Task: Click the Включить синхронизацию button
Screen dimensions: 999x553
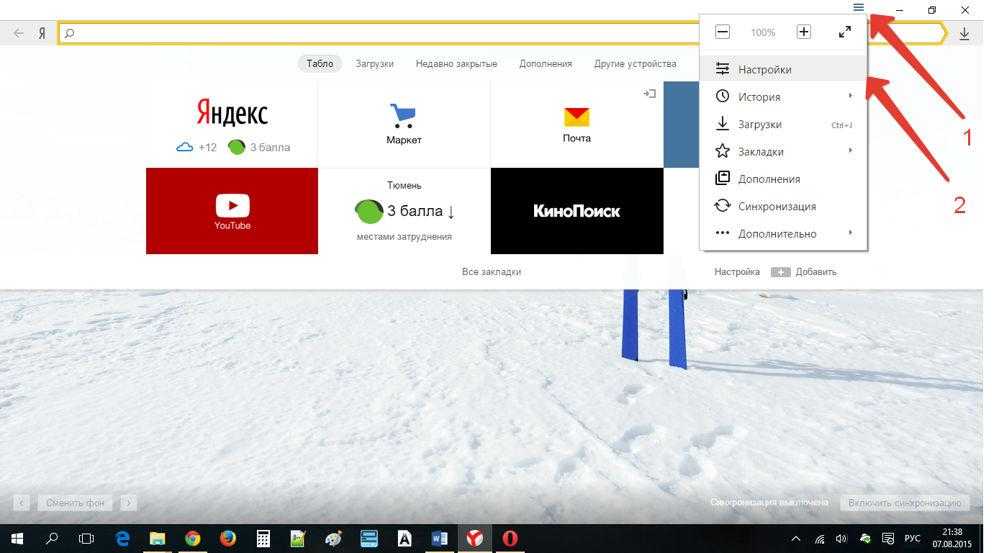Action: pyautogui.click(x=905, y=503)
